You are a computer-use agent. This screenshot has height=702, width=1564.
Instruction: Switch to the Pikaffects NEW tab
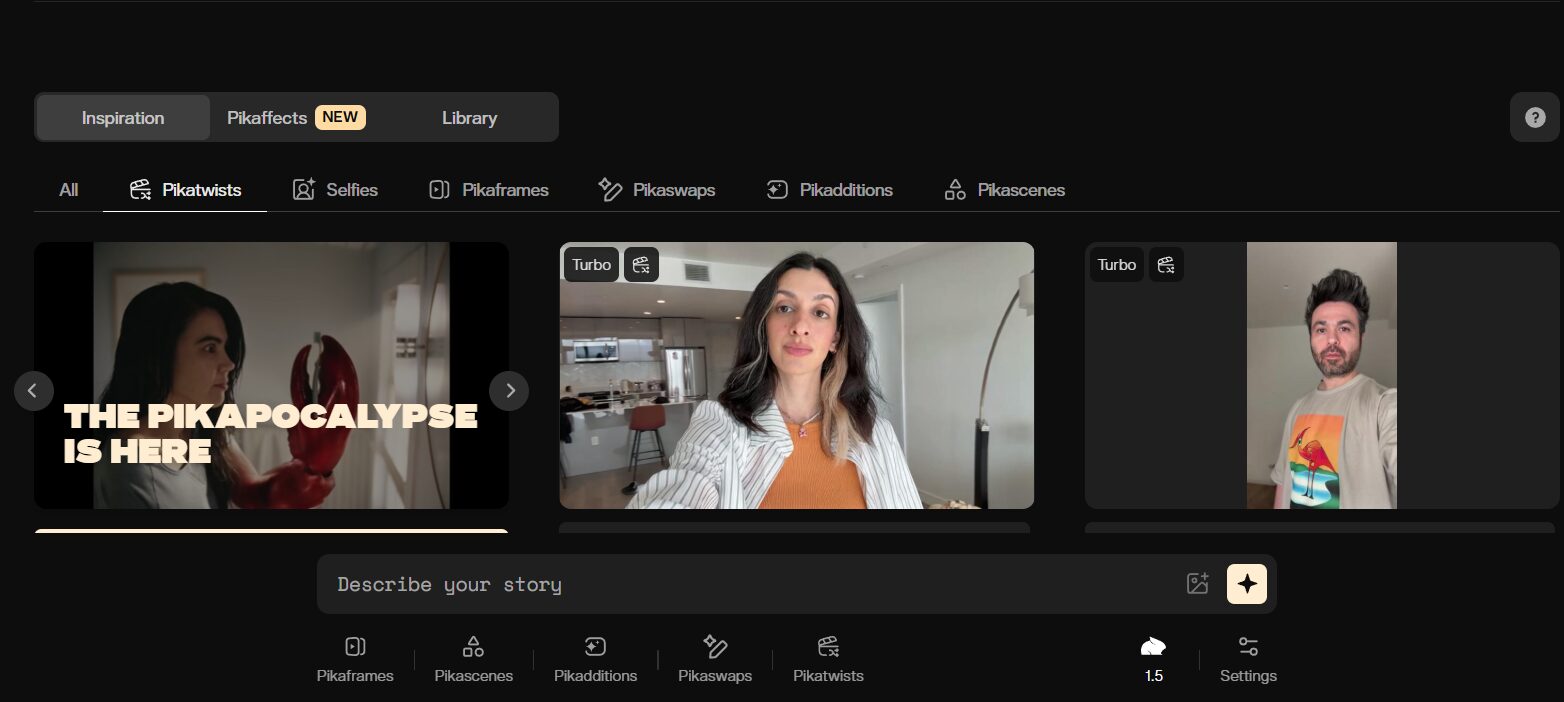pos(296,117)
